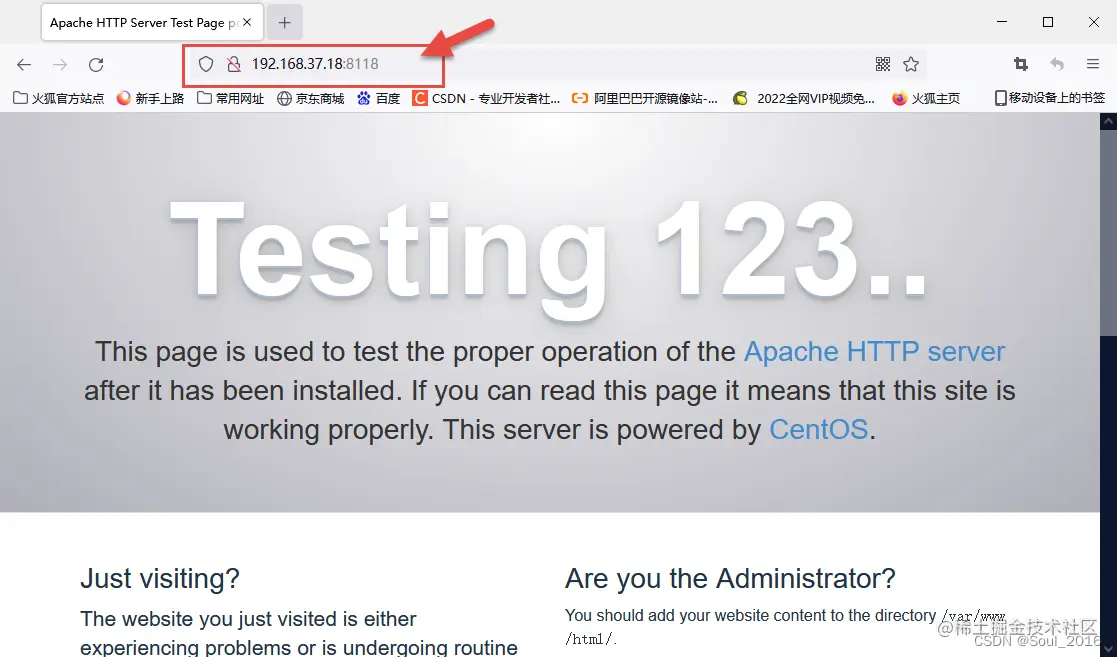Open the CSDN bookmark
The image size is (1117, 657).
[x=486, y=98]
